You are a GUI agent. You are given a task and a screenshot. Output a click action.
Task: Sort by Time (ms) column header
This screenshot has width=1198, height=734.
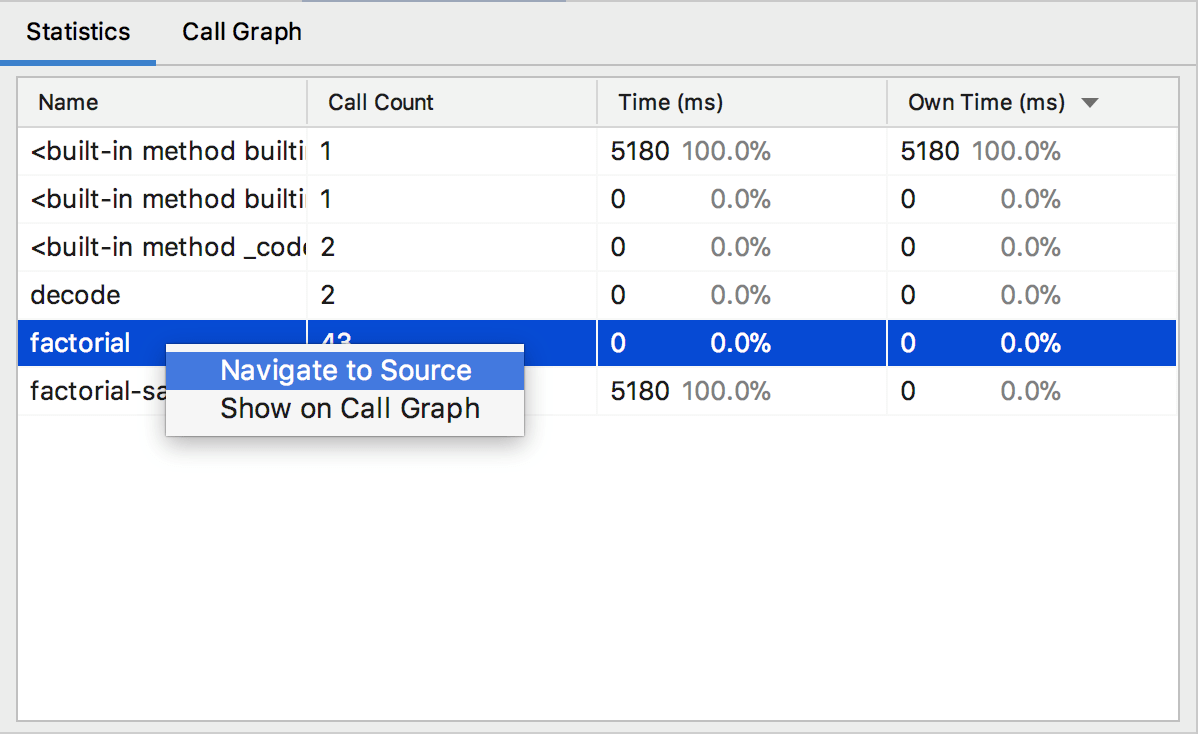670,102
